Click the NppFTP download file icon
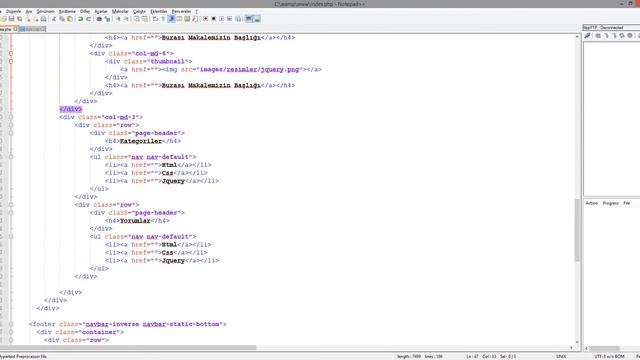Image resolution: width=640 pixels, height=360 pixels. 606,36
